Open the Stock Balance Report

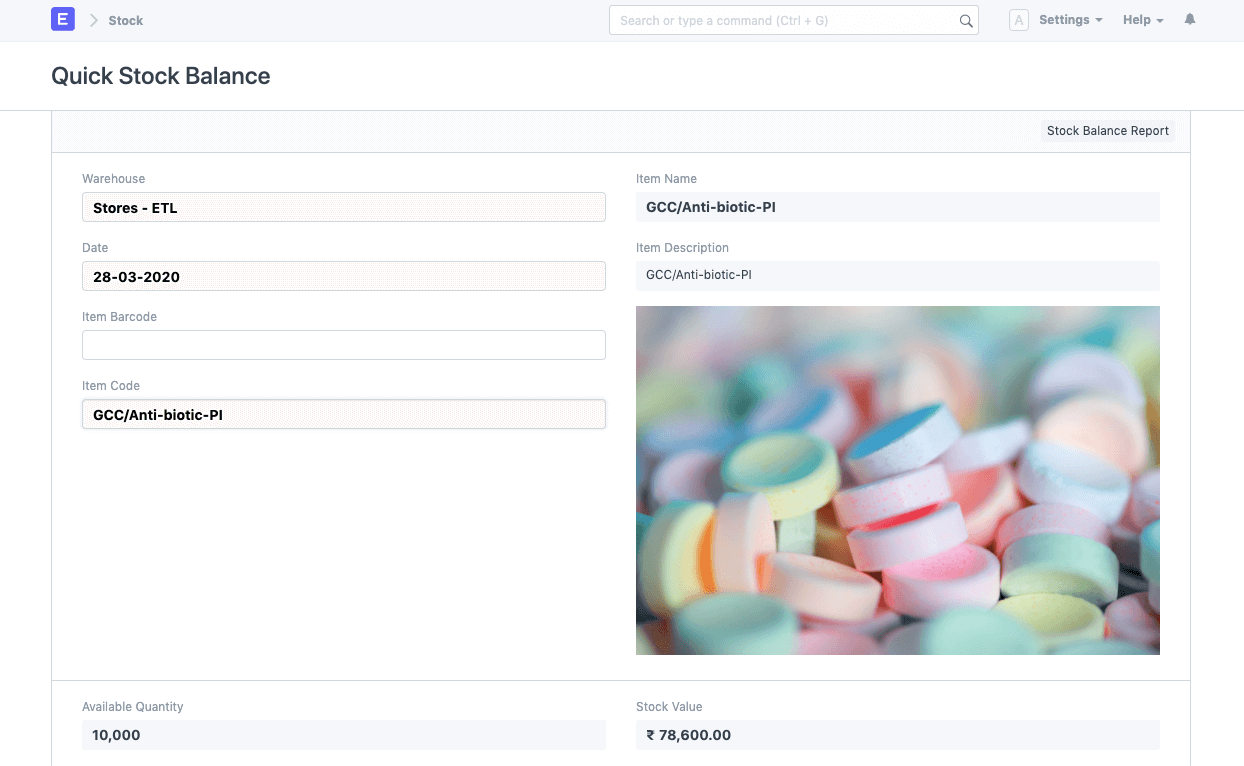click(x=1107, y=131)
